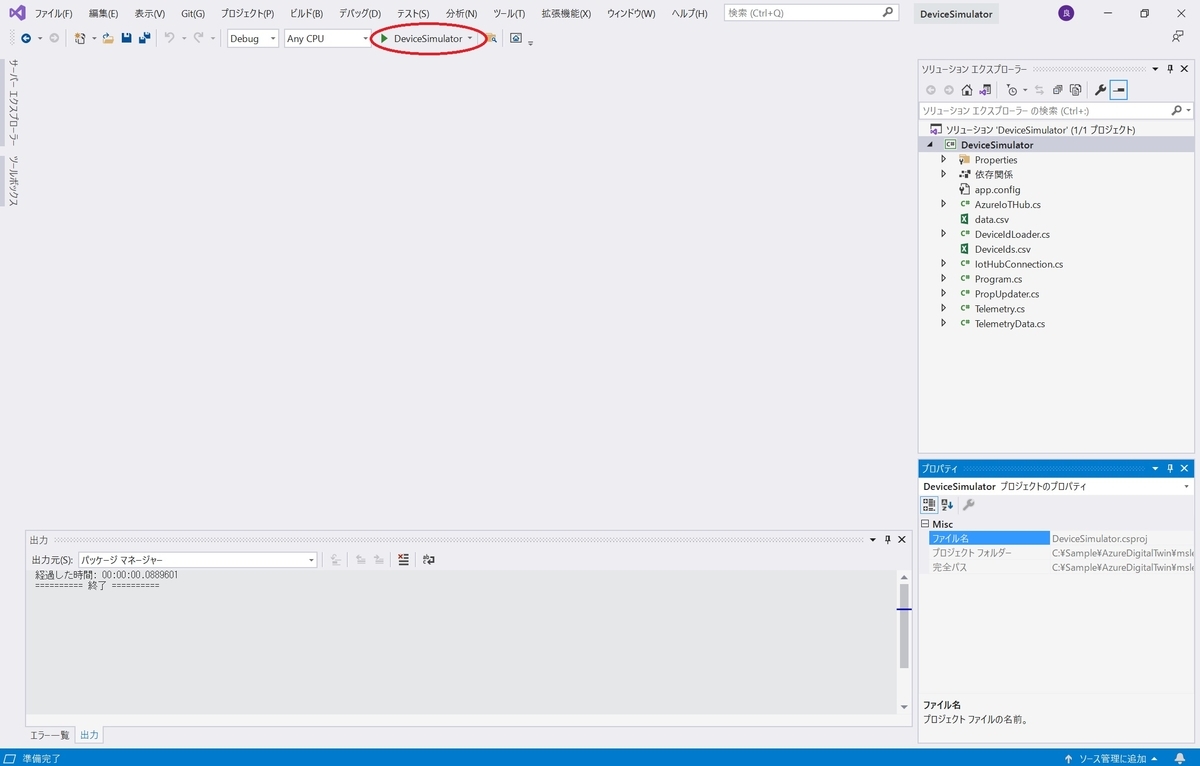Expand the 依存関係 node
This screenshot has height=766, width=1200.
click(x=943, y=174)
